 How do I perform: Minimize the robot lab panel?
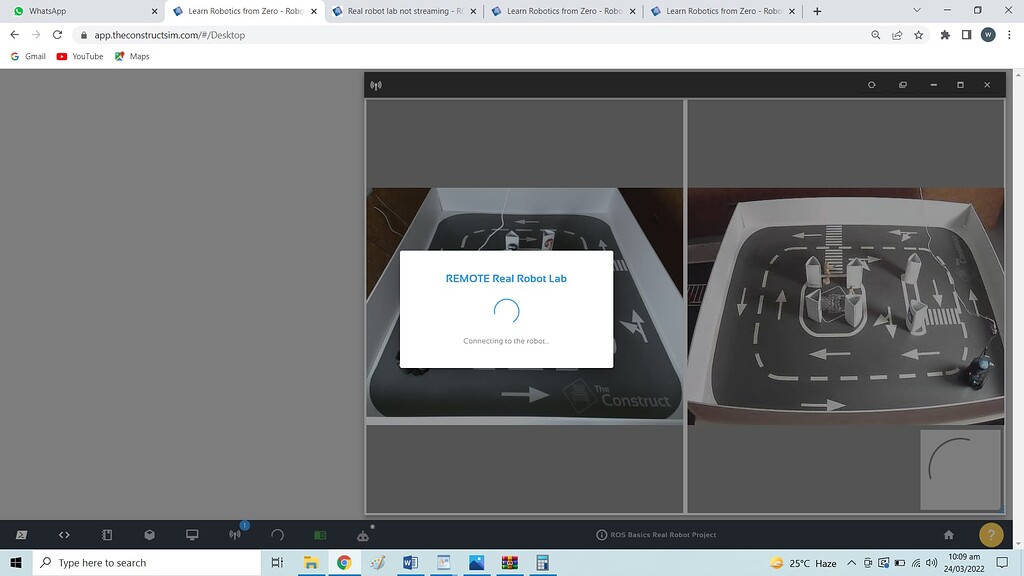(934, 85)
